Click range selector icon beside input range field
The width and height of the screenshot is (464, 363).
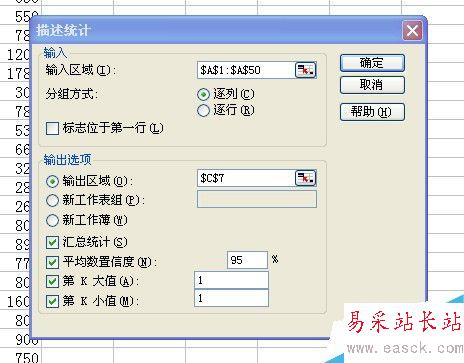click(x=305, y=70)
